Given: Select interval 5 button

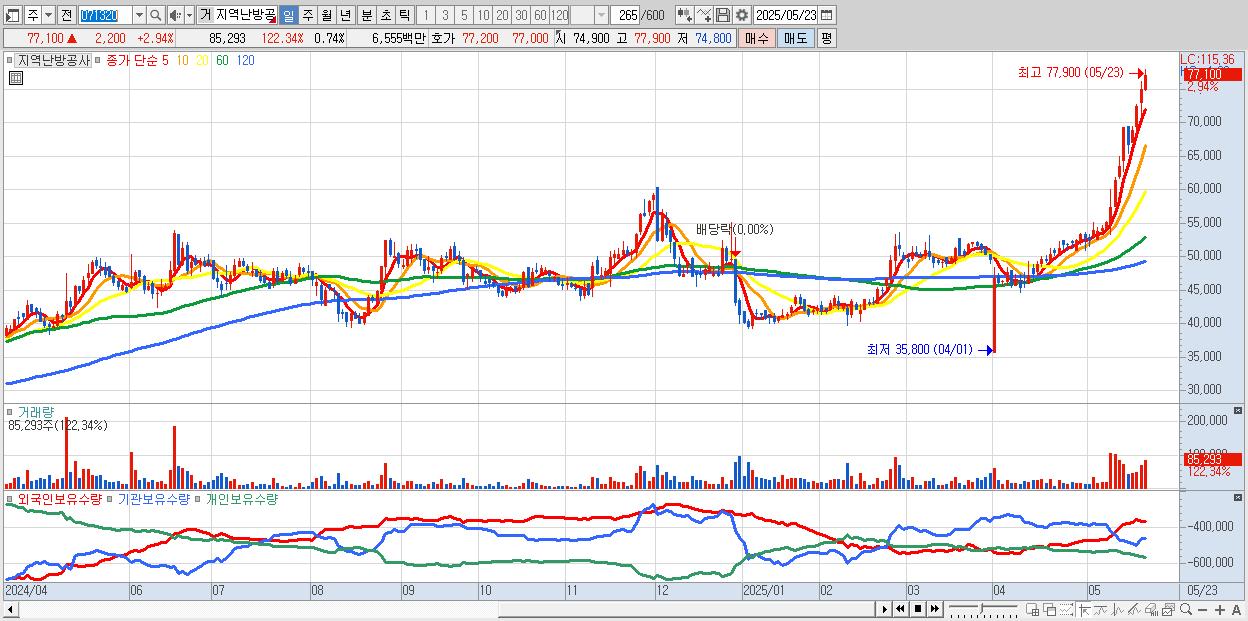Looking at the screenshot, I should [x=464, y=15].
